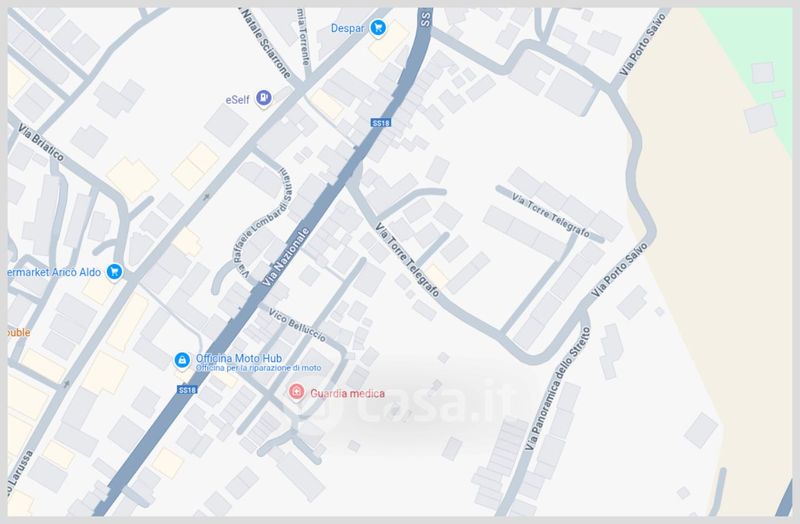This screenshot has width=800, height=524.
Task: Click the Supermarket Arico Aldo text label
Action: tap(54, 272)
